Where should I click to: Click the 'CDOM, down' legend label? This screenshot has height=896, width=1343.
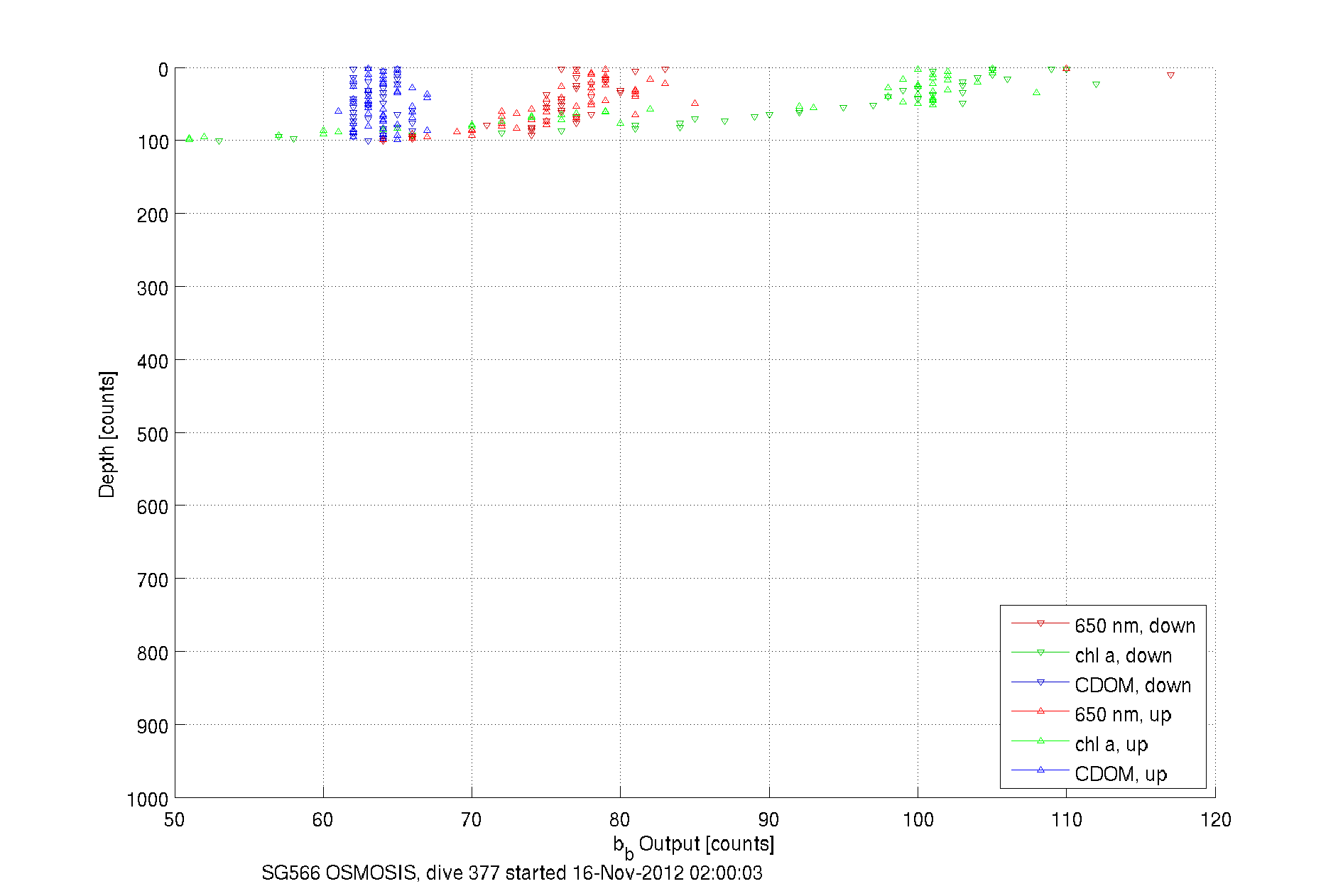pos(1133,685)
